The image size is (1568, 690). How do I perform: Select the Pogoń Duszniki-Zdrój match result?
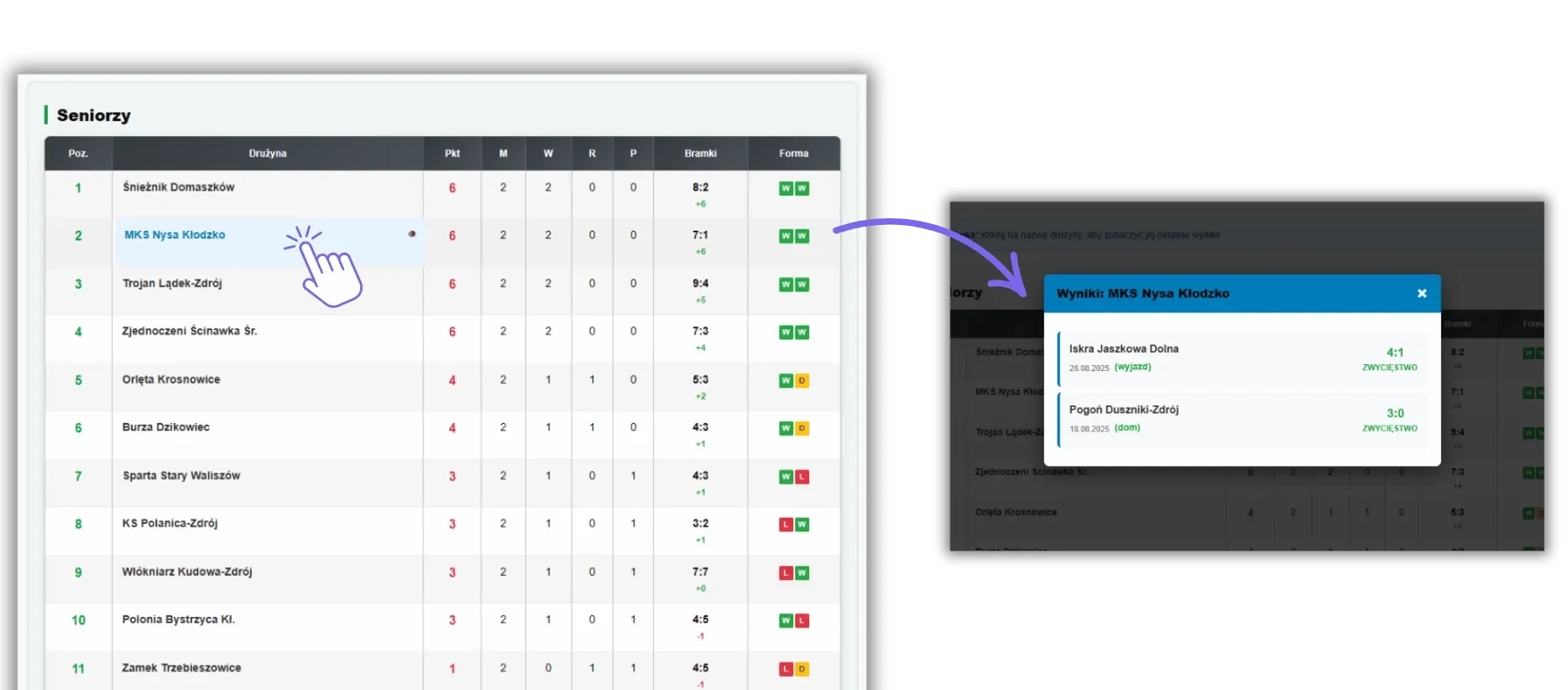point(1241,419)
